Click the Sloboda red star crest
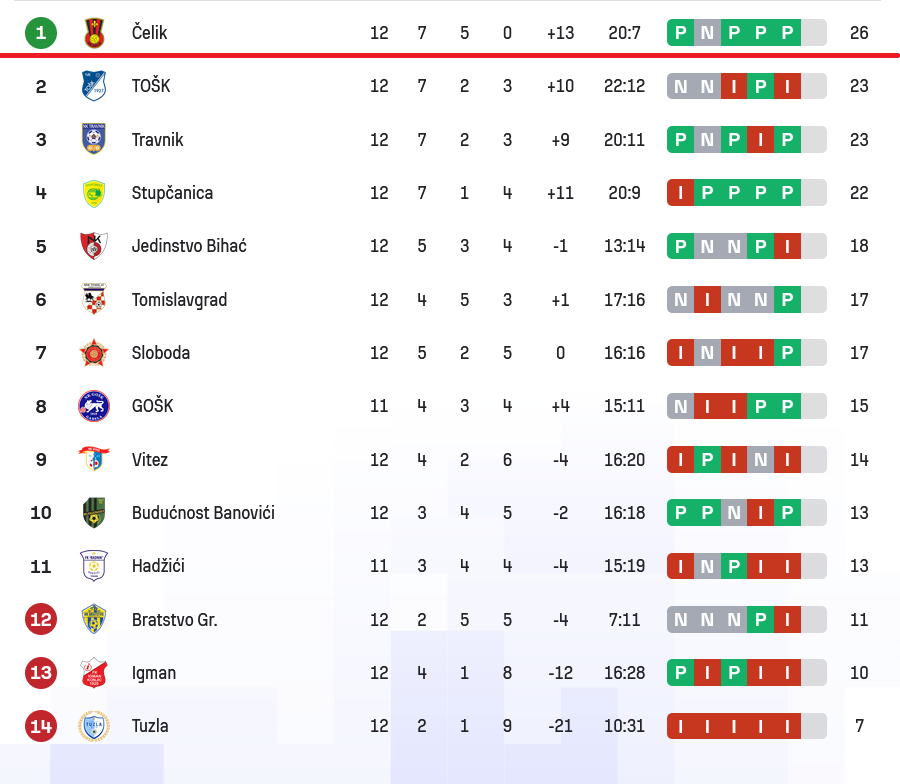The width and height of the screenshot is (900, 784). click(94, 353)
